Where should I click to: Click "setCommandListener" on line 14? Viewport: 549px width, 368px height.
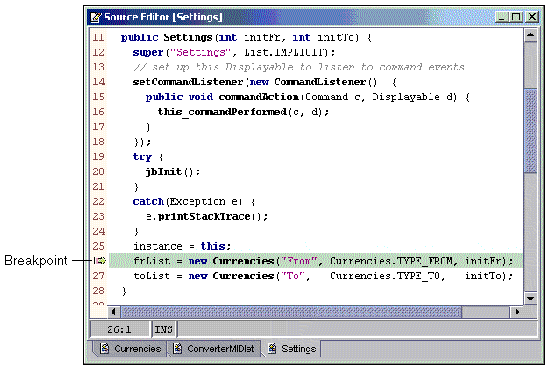(188, 82)
